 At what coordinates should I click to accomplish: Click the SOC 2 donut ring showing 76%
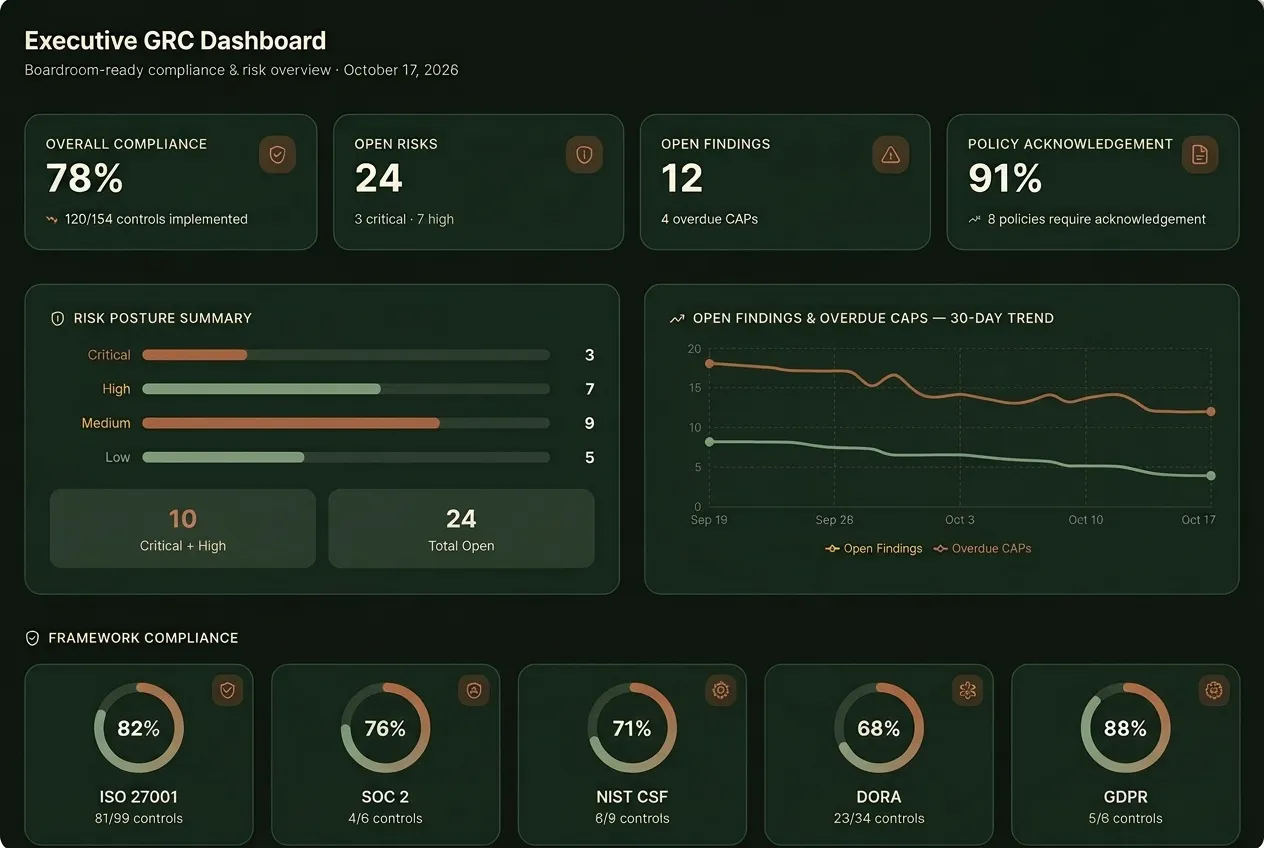click(385, 728)
